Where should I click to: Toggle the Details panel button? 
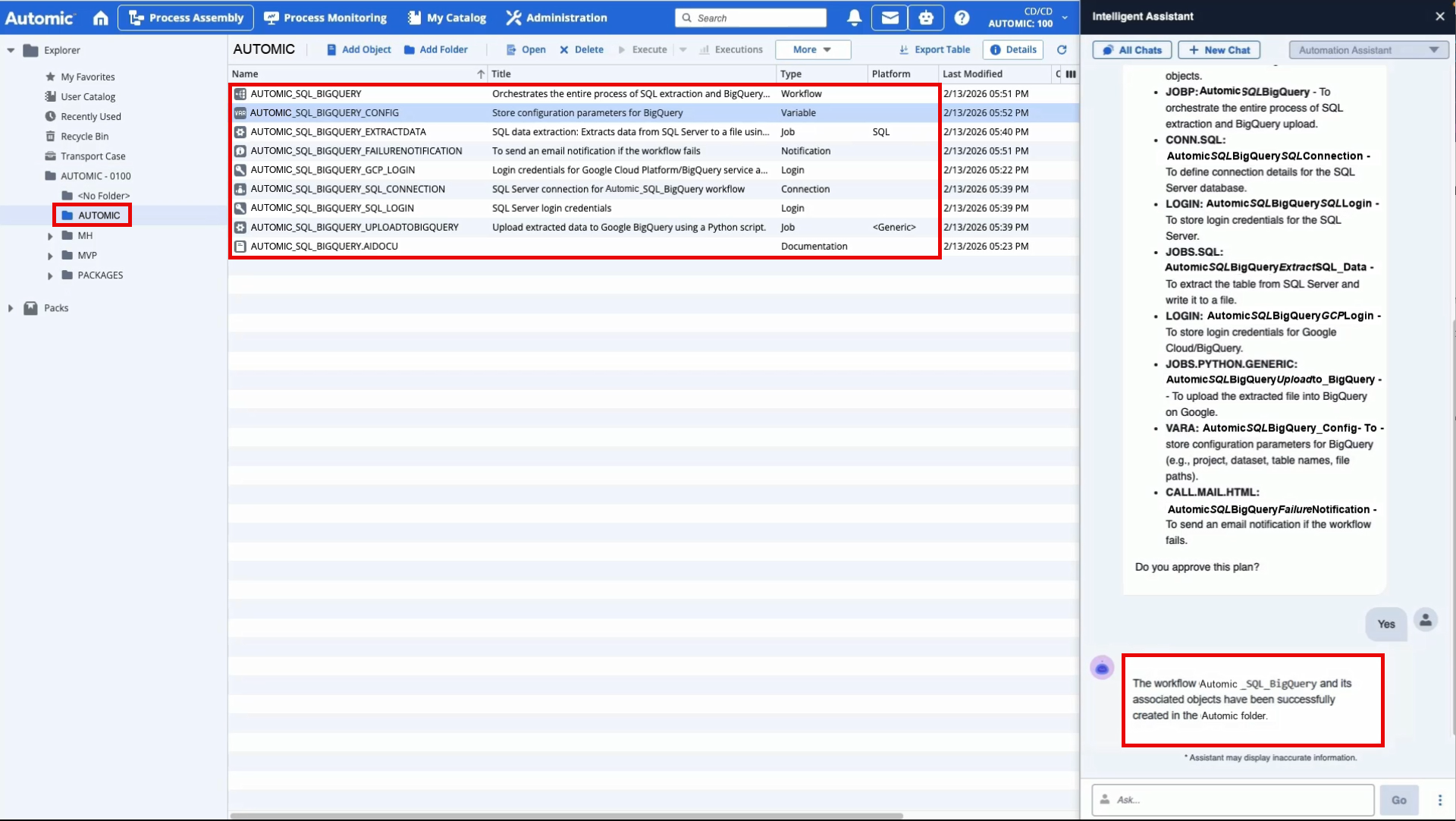point(1013,49)
